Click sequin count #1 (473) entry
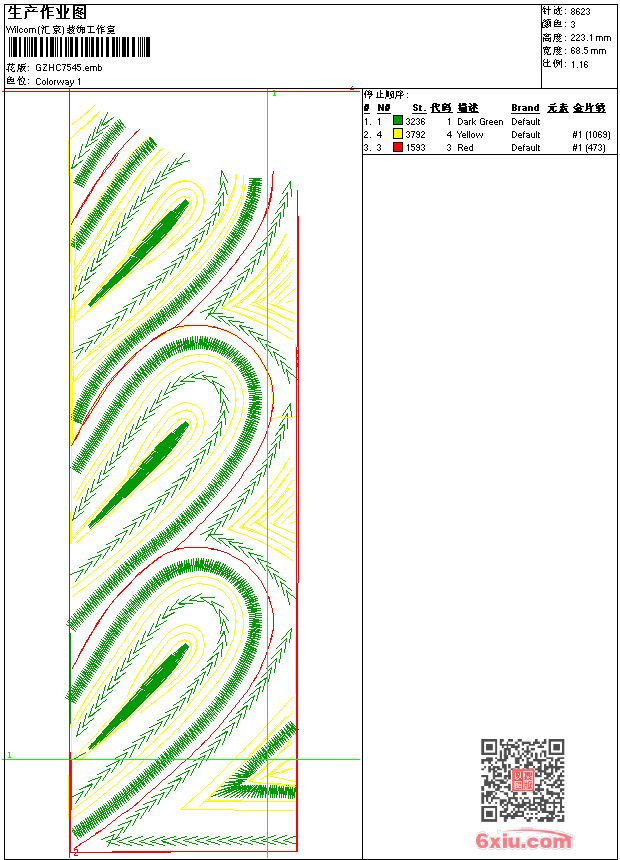 point(589,148)
